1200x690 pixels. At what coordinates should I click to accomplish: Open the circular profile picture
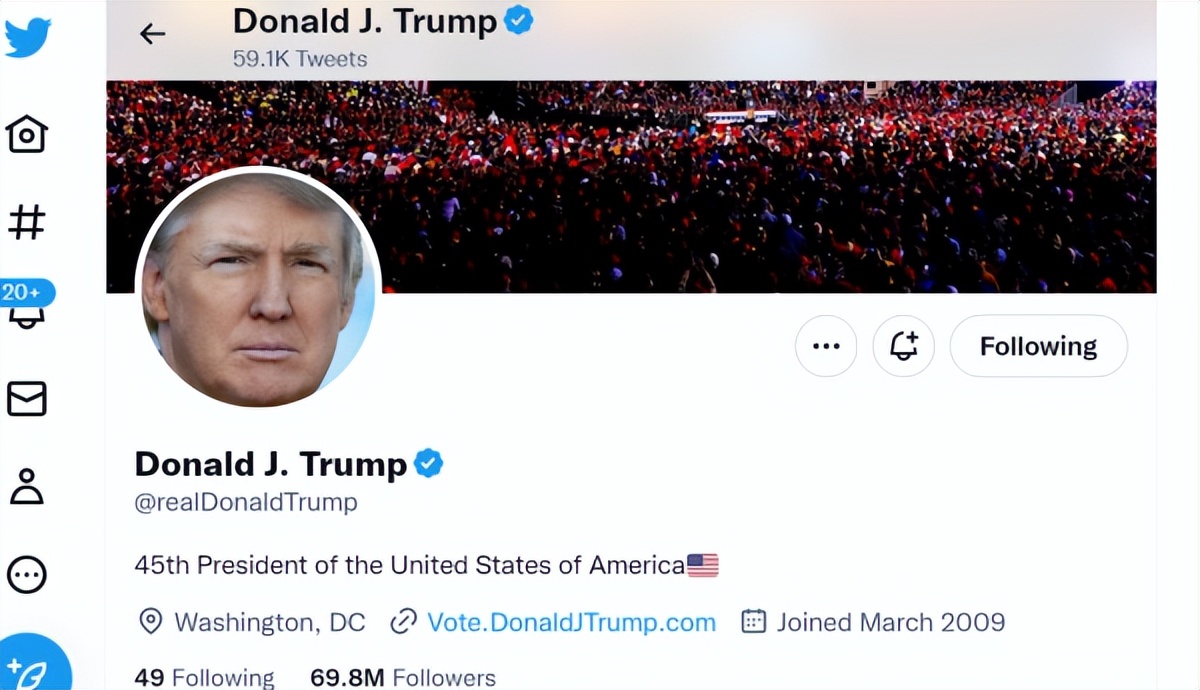(258, 289)
